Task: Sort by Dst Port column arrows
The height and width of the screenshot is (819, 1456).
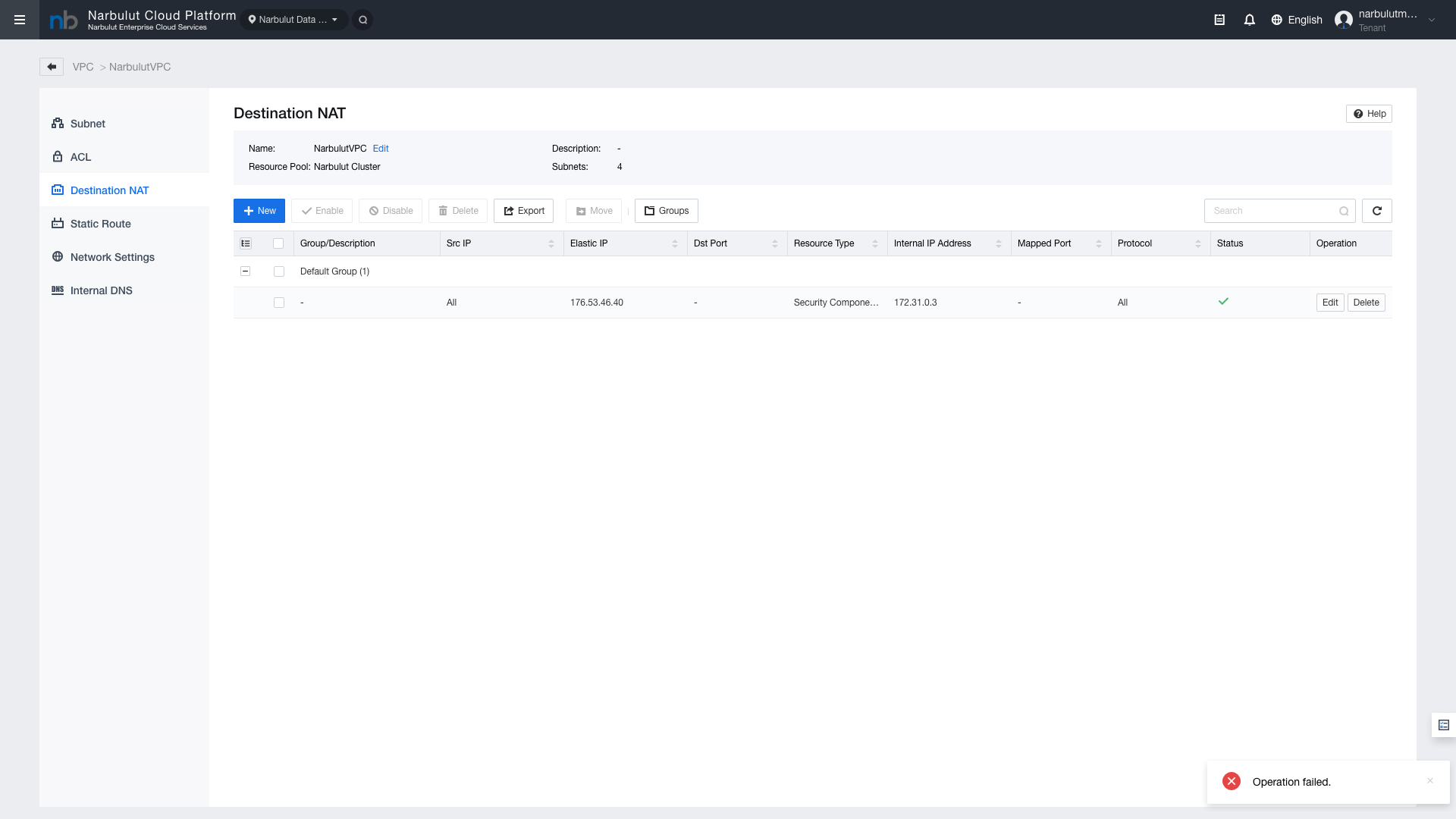Action: pos(775,243)
